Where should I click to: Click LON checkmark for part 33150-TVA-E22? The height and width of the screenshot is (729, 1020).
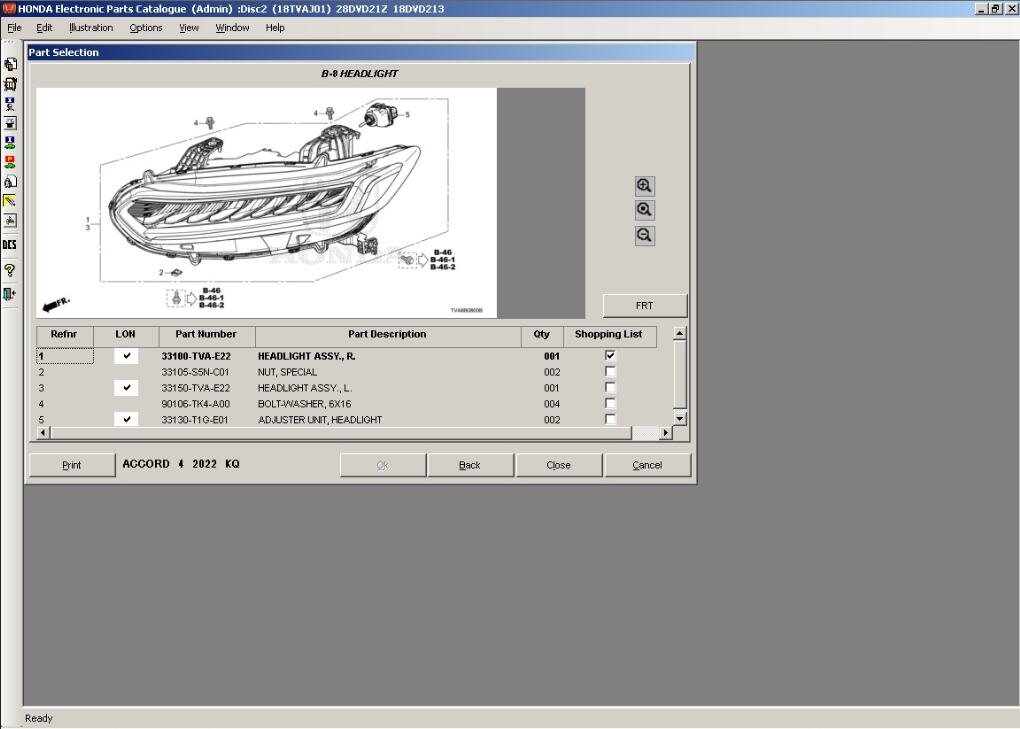126,388
